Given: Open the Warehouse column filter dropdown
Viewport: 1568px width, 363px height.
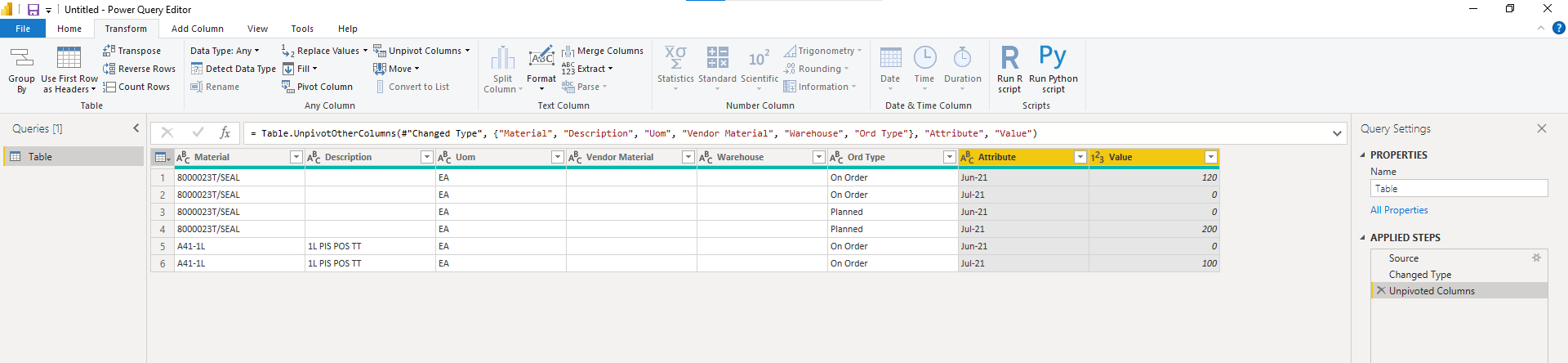Looking at the screenshot, I should pyautogui.click(x=819, y=157).
